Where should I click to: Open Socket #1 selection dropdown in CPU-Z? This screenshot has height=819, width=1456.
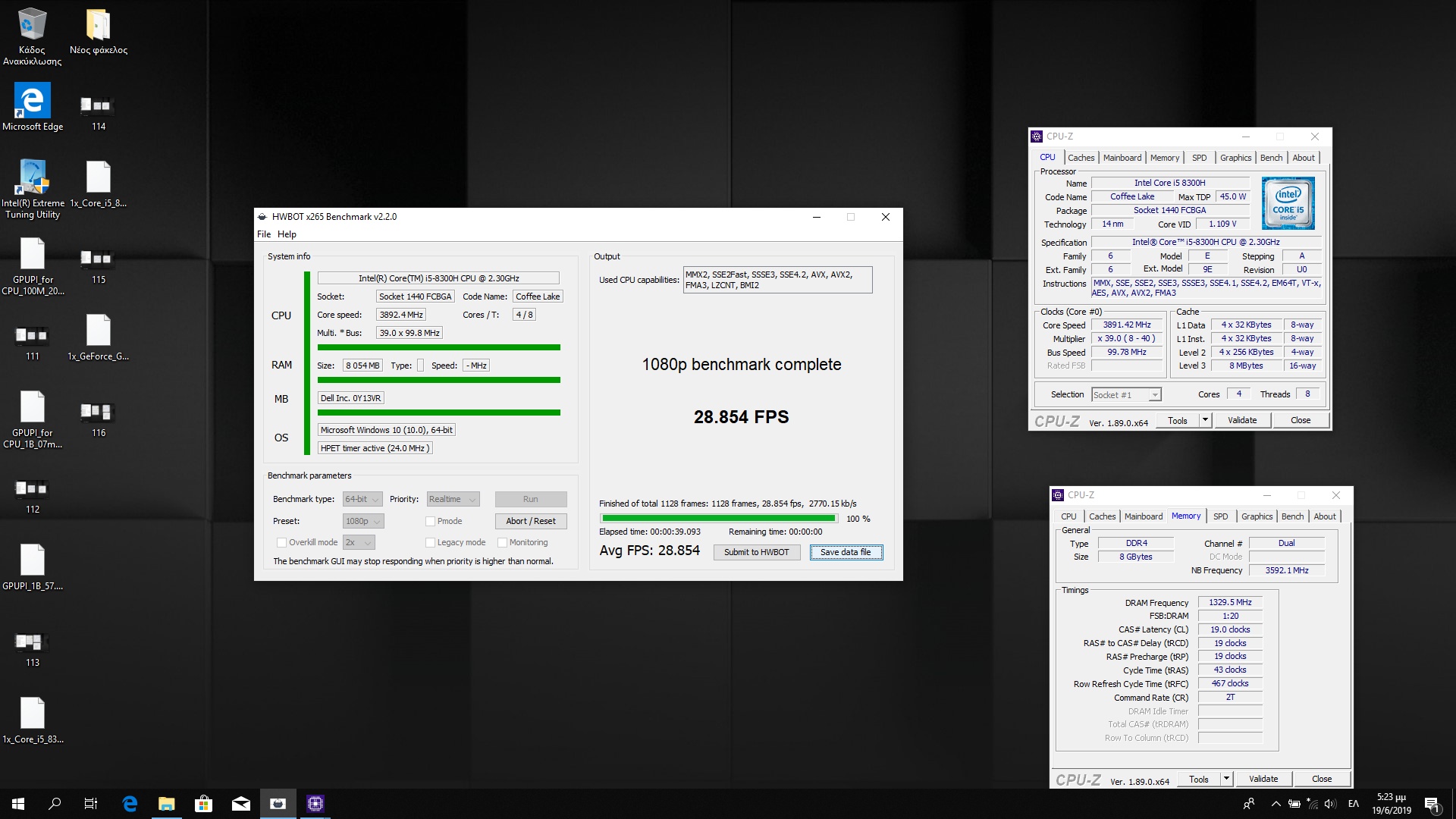tap(1126, 394)
